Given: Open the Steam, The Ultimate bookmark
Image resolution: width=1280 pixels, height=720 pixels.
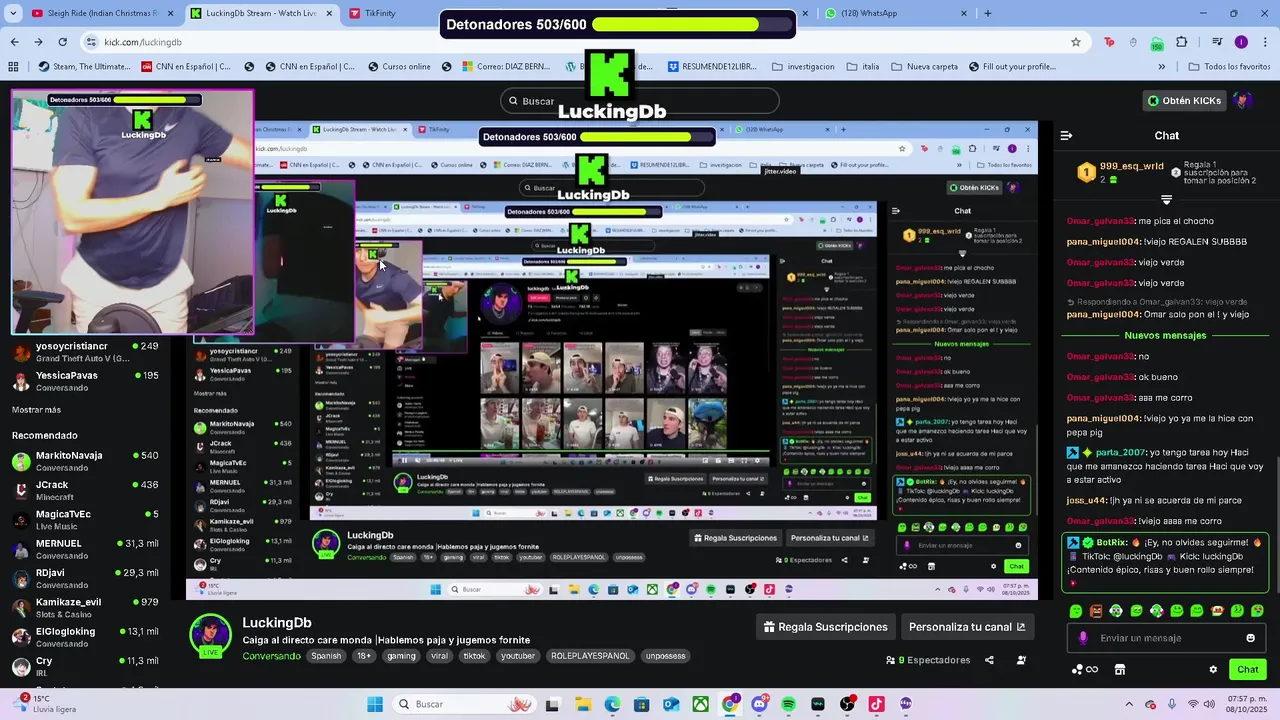Looking at the screenshot, I should (x=84, y=67).
